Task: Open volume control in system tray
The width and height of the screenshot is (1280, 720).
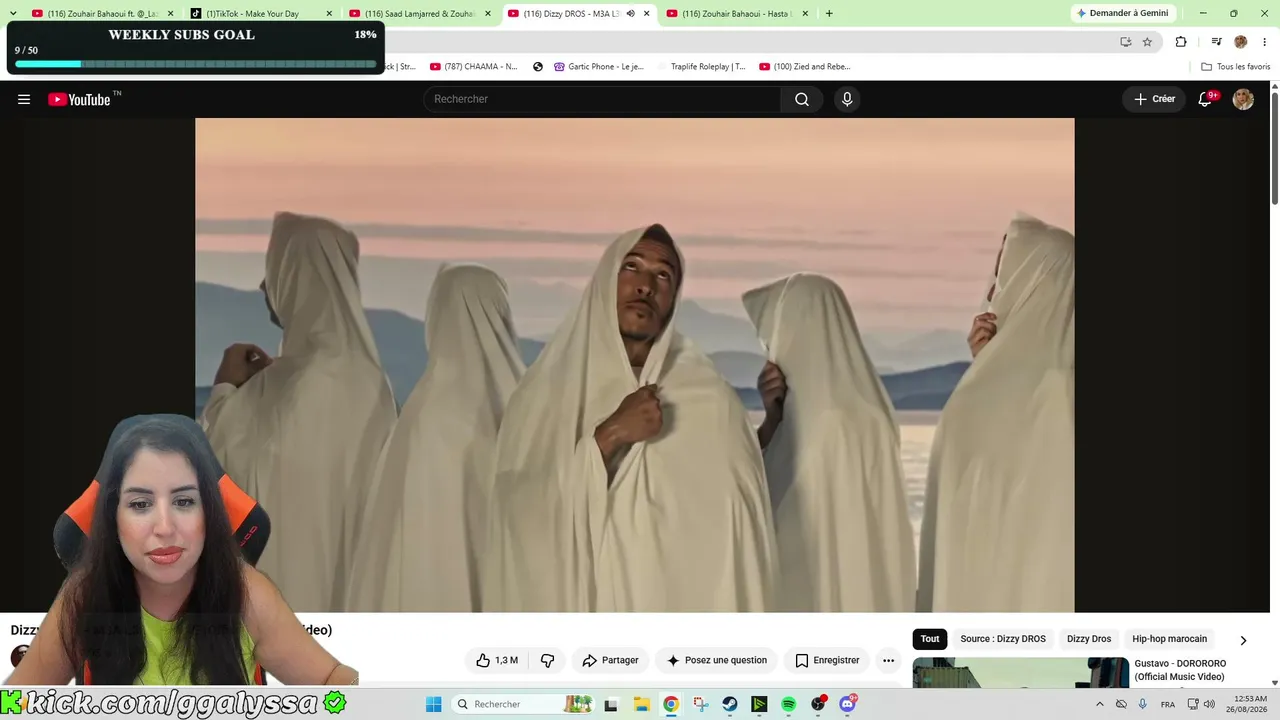Action: (1209, 704)
